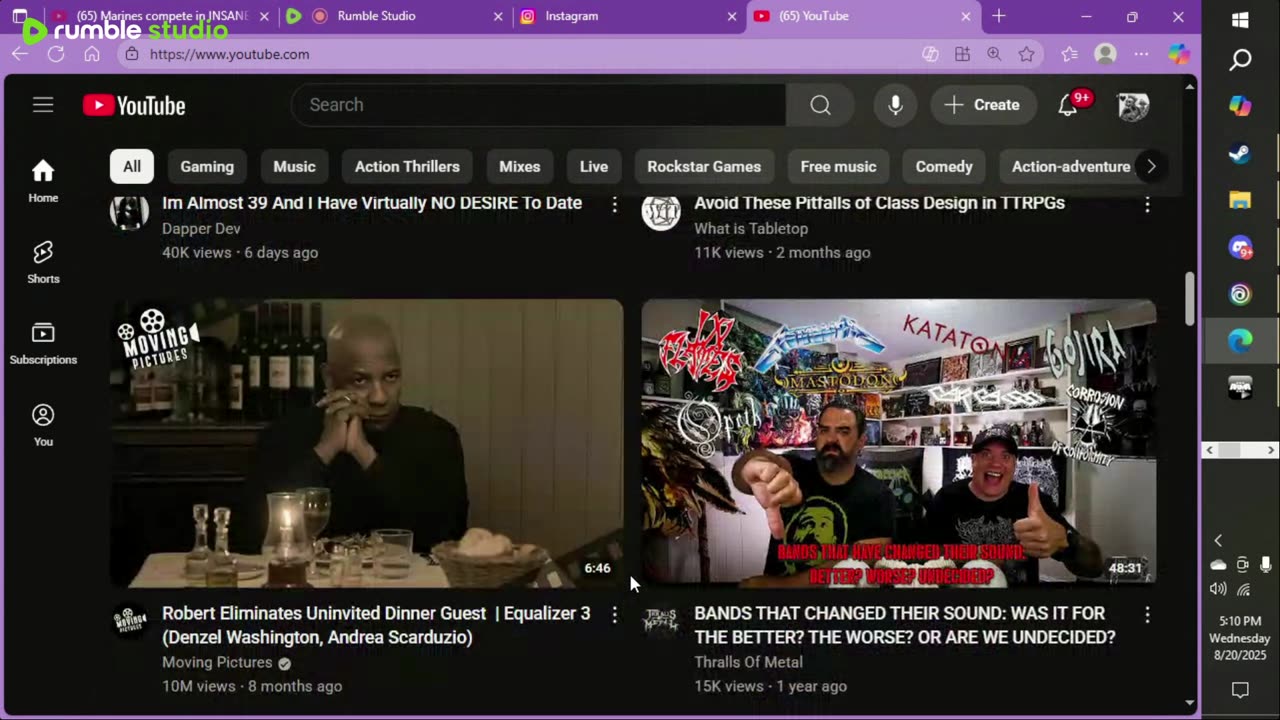Open the Bands That Changed Their Sound thumbnail
Viewport: 1280px width, 720px height.
coord(899,443)
